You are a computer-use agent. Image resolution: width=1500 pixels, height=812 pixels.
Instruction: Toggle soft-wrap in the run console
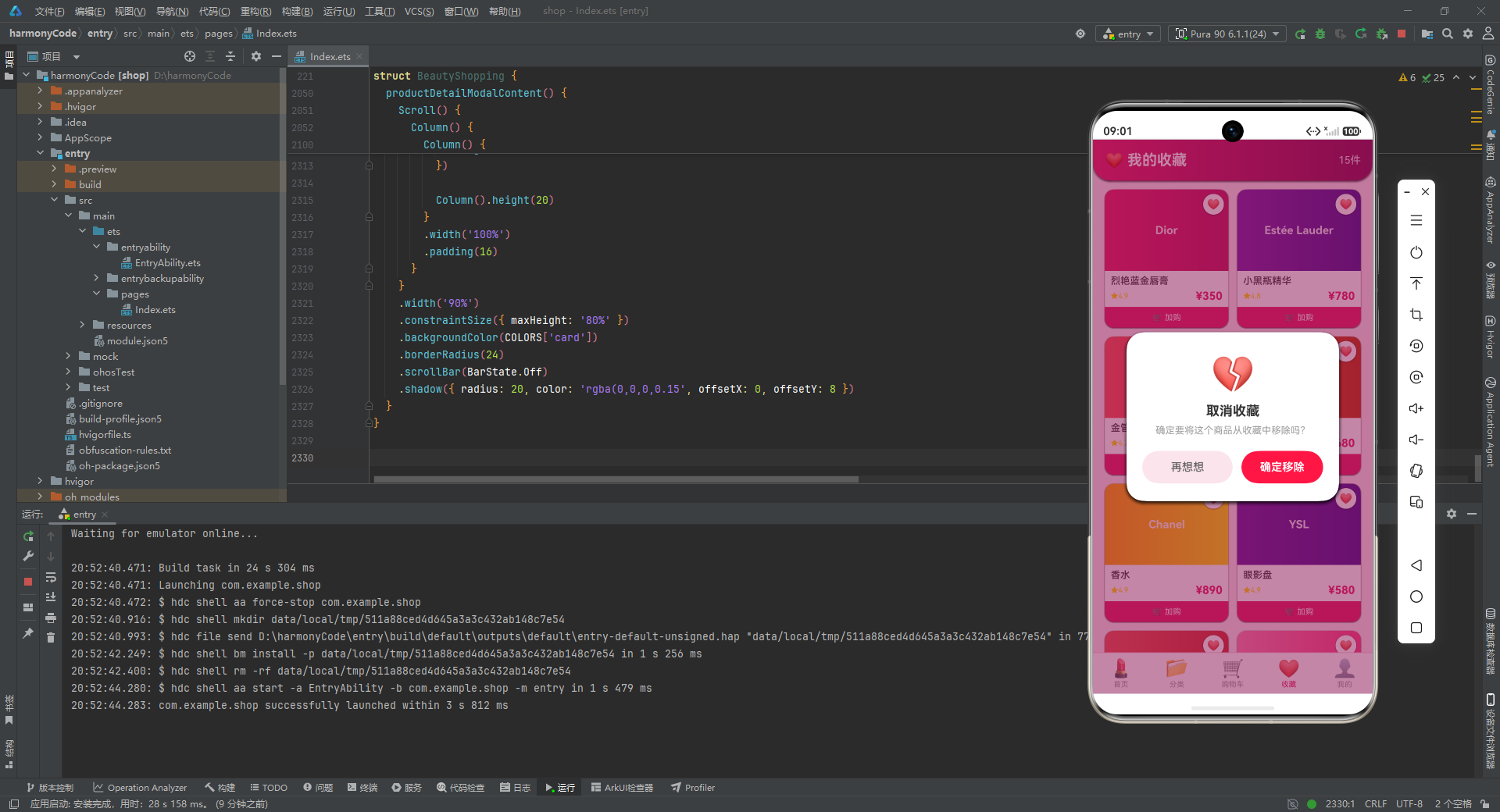51,577
